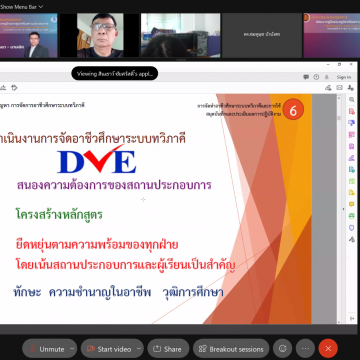Open the reactions emoji icon
This screenshot has height=360, width=360.
coord(283,349)
